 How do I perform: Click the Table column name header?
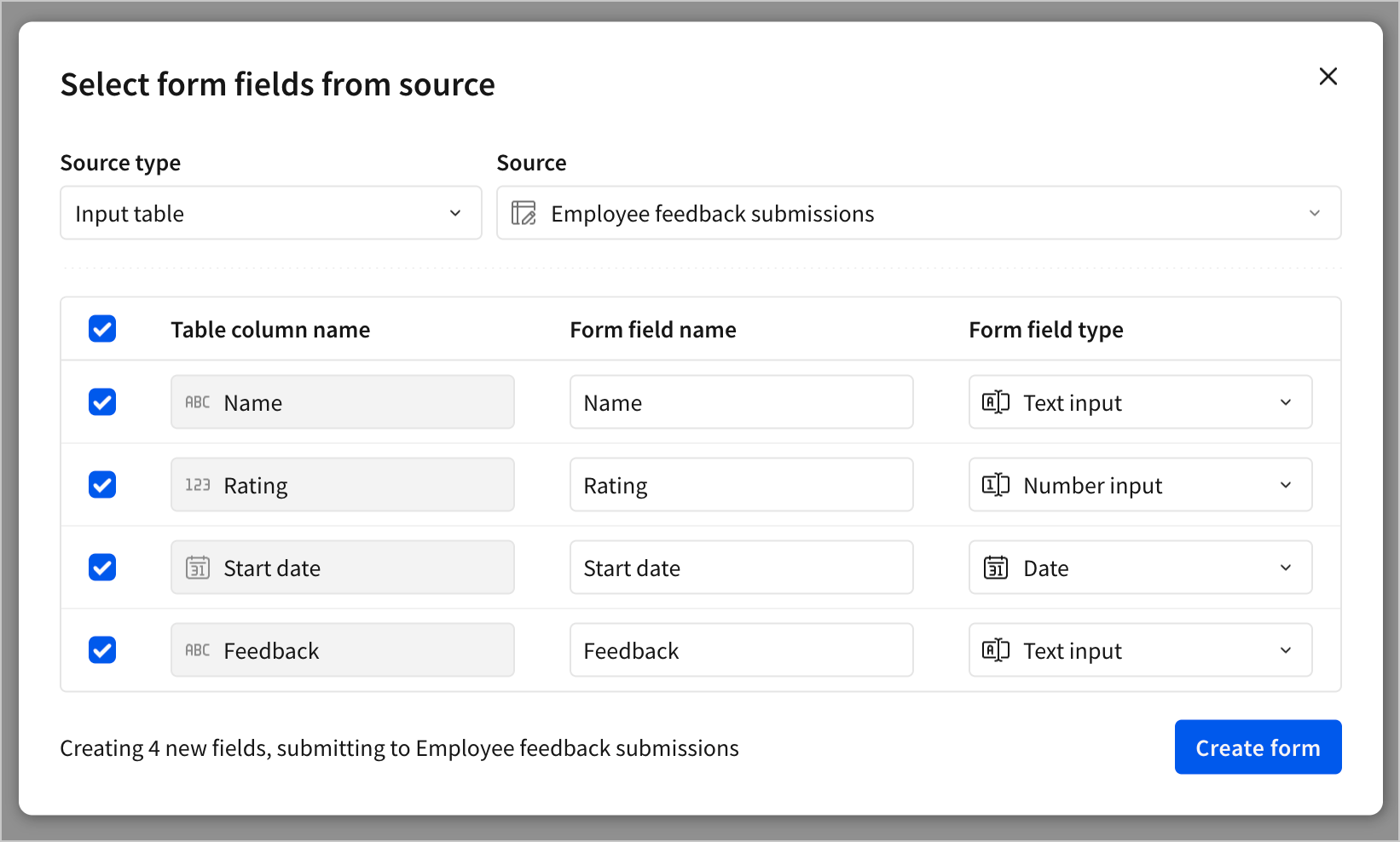[x=270, y=329]
